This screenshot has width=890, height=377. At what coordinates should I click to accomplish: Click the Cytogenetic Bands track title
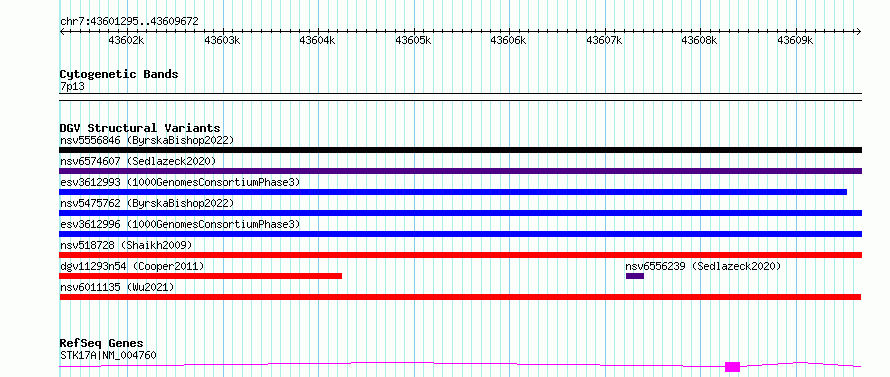(119, 74)
